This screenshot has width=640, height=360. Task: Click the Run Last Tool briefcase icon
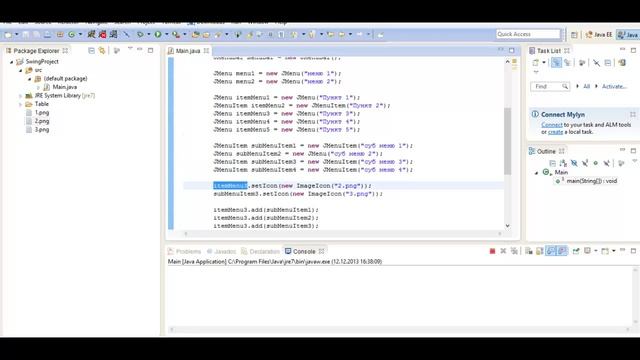(x=176, y=35)
